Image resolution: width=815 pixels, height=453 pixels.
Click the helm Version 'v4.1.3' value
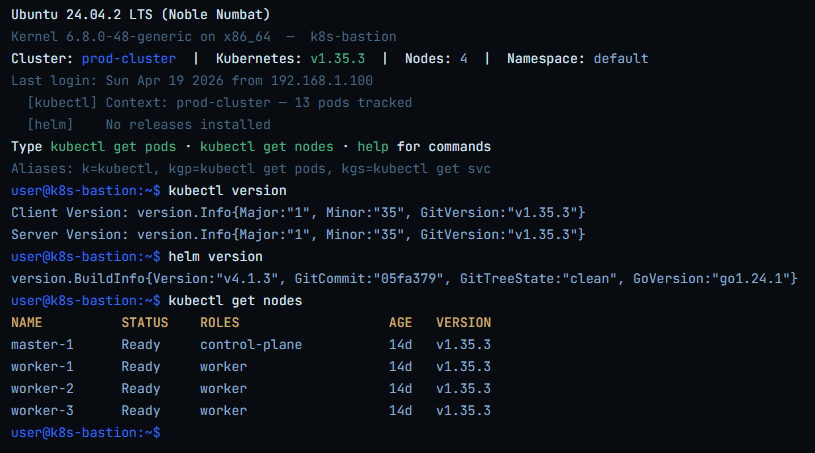(x=247, y=279)
